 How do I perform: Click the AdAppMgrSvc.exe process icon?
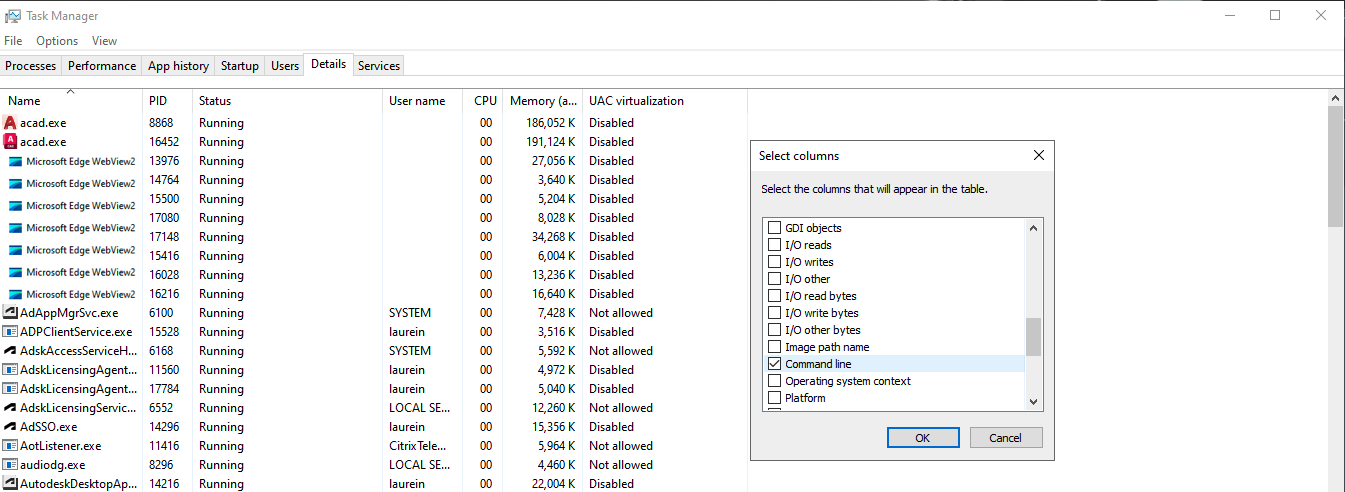tap(10, 313)
